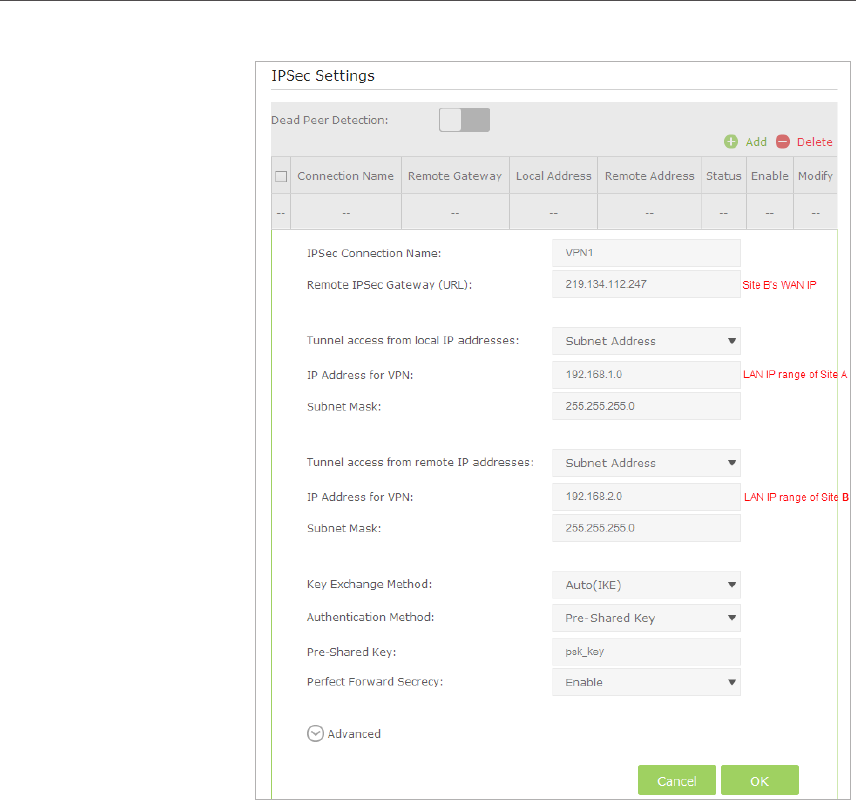The height and width of the screenshot is (800, 856).
Task: Check the select-all checkbox in table header
Action: point(281,176)
